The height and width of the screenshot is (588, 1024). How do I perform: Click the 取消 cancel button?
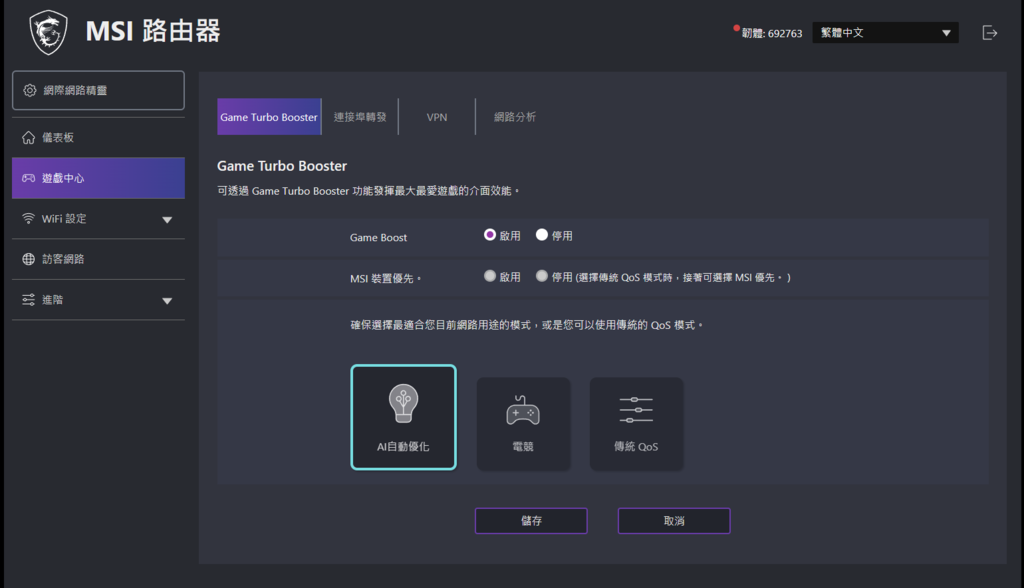674,521
